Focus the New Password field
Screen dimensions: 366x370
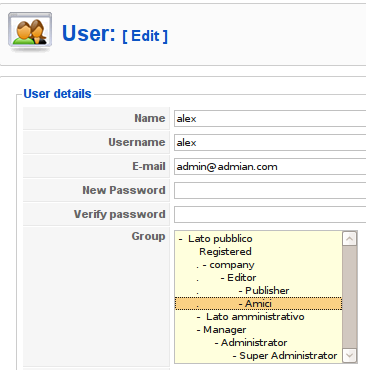coord(270,191)
